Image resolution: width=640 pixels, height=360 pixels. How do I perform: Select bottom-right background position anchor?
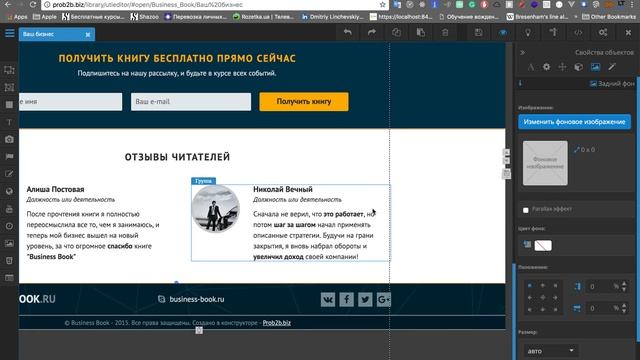[x=555, y=309]
